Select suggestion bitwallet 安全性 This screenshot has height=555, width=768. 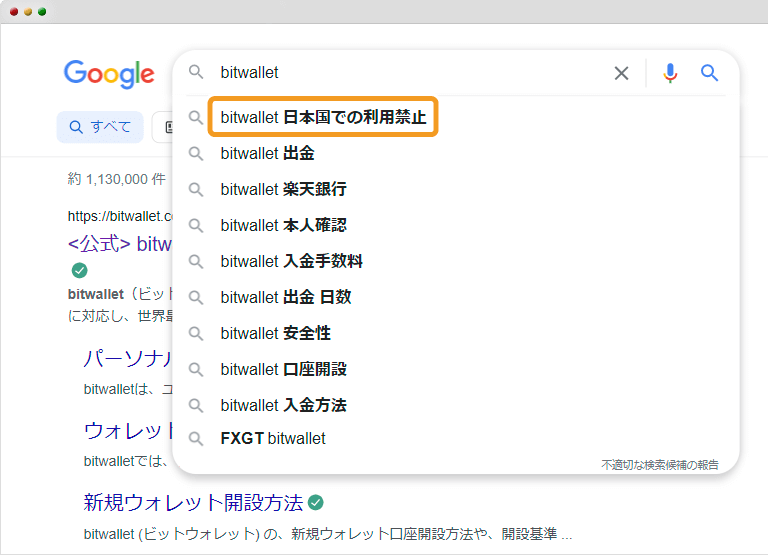click(275, 333)
